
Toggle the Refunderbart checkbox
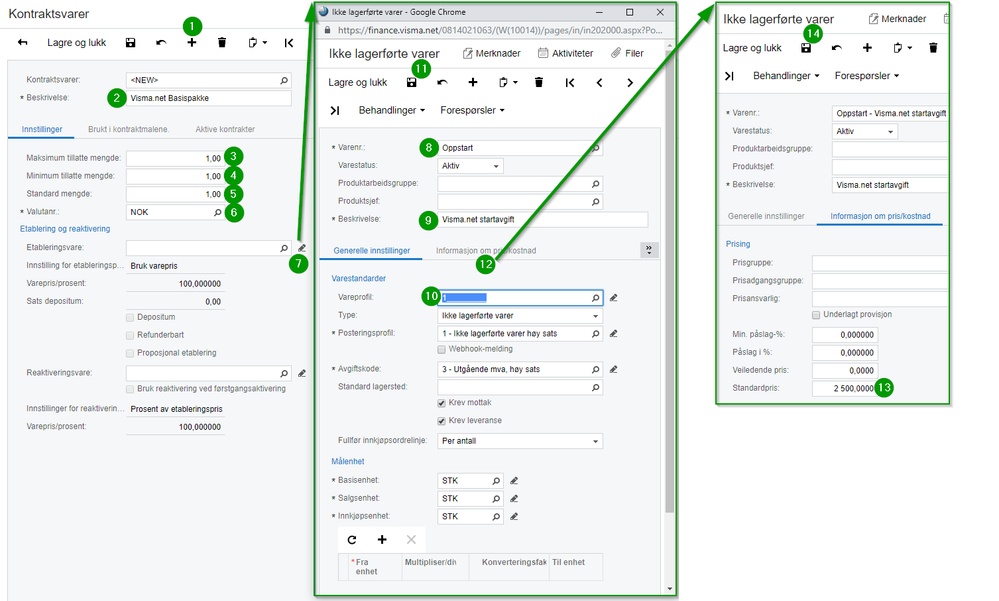pyautogui.click(x=130, y=335)
